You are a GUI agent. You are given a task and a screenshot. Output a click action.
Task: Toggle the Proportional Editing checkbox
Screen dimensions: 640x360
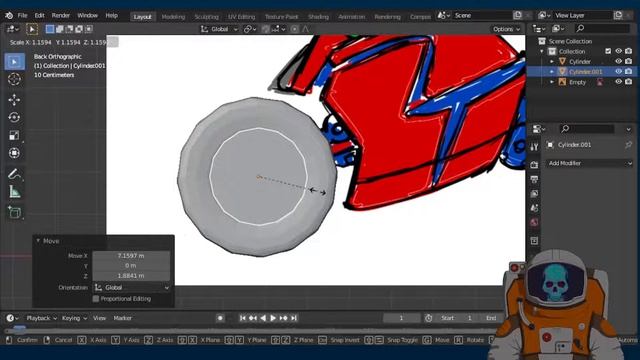tap(96, 299)
